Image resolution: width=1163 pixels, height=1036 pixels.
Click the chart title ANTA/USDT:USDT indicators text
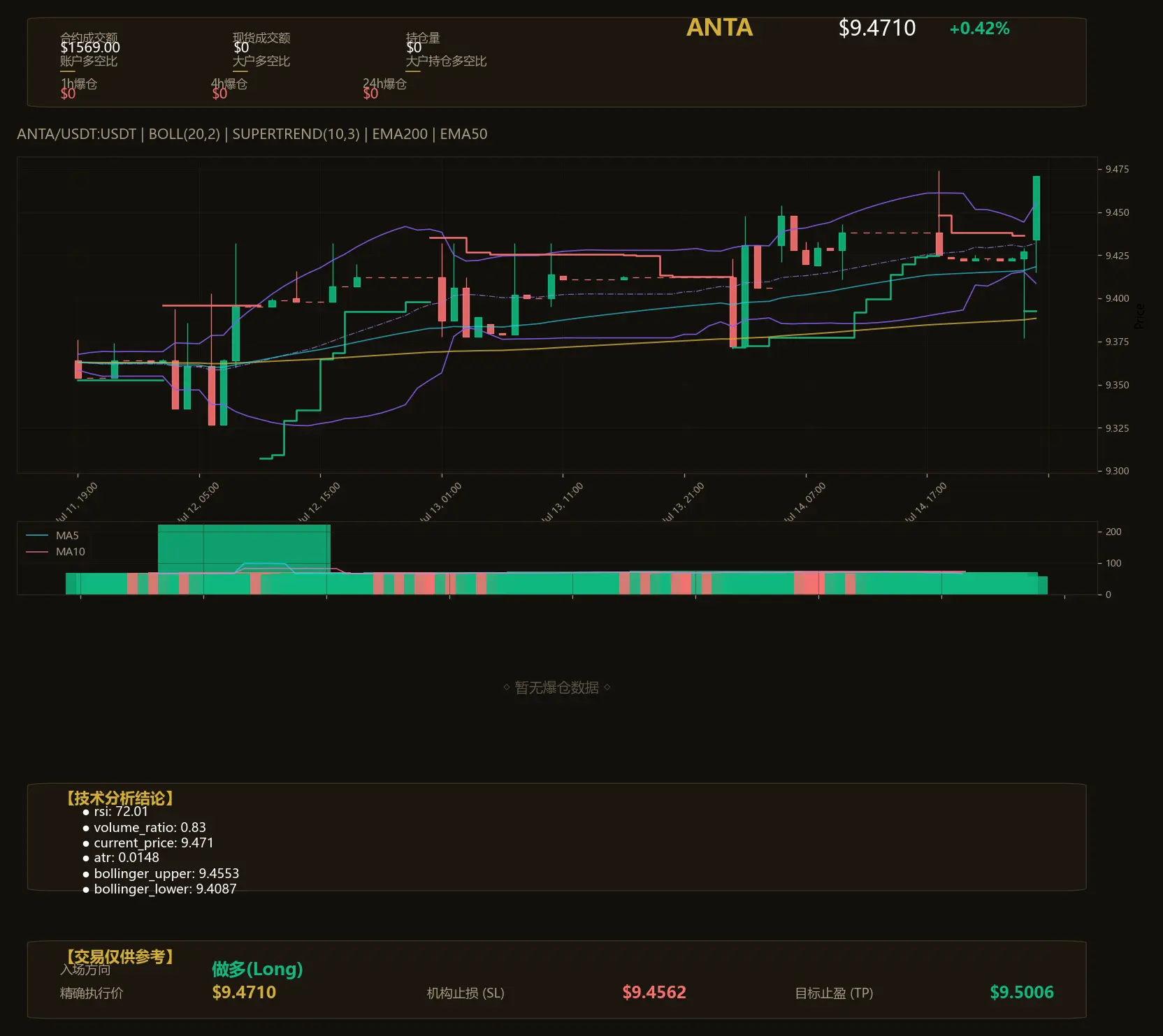252,134
